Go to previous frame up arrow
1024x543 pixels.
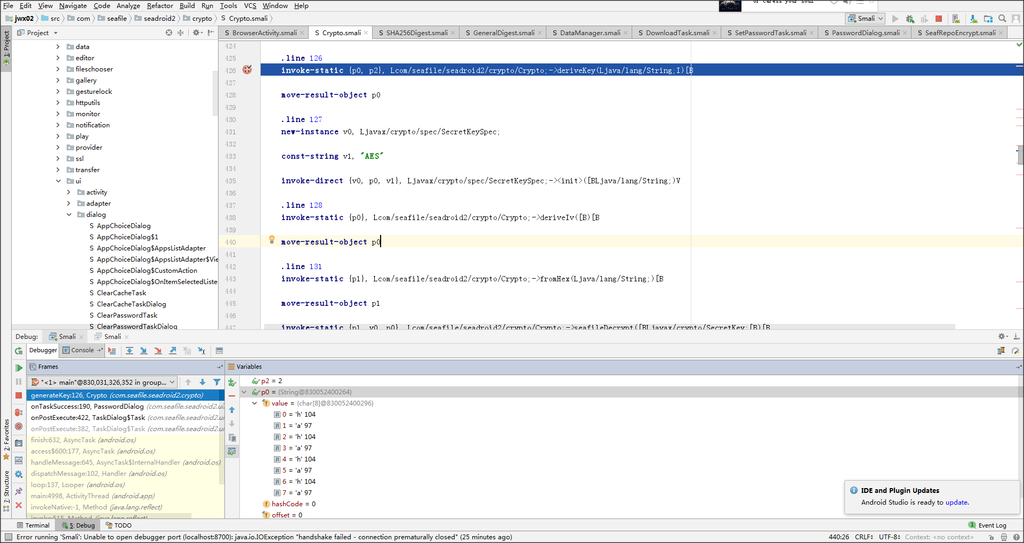[188, 382]
